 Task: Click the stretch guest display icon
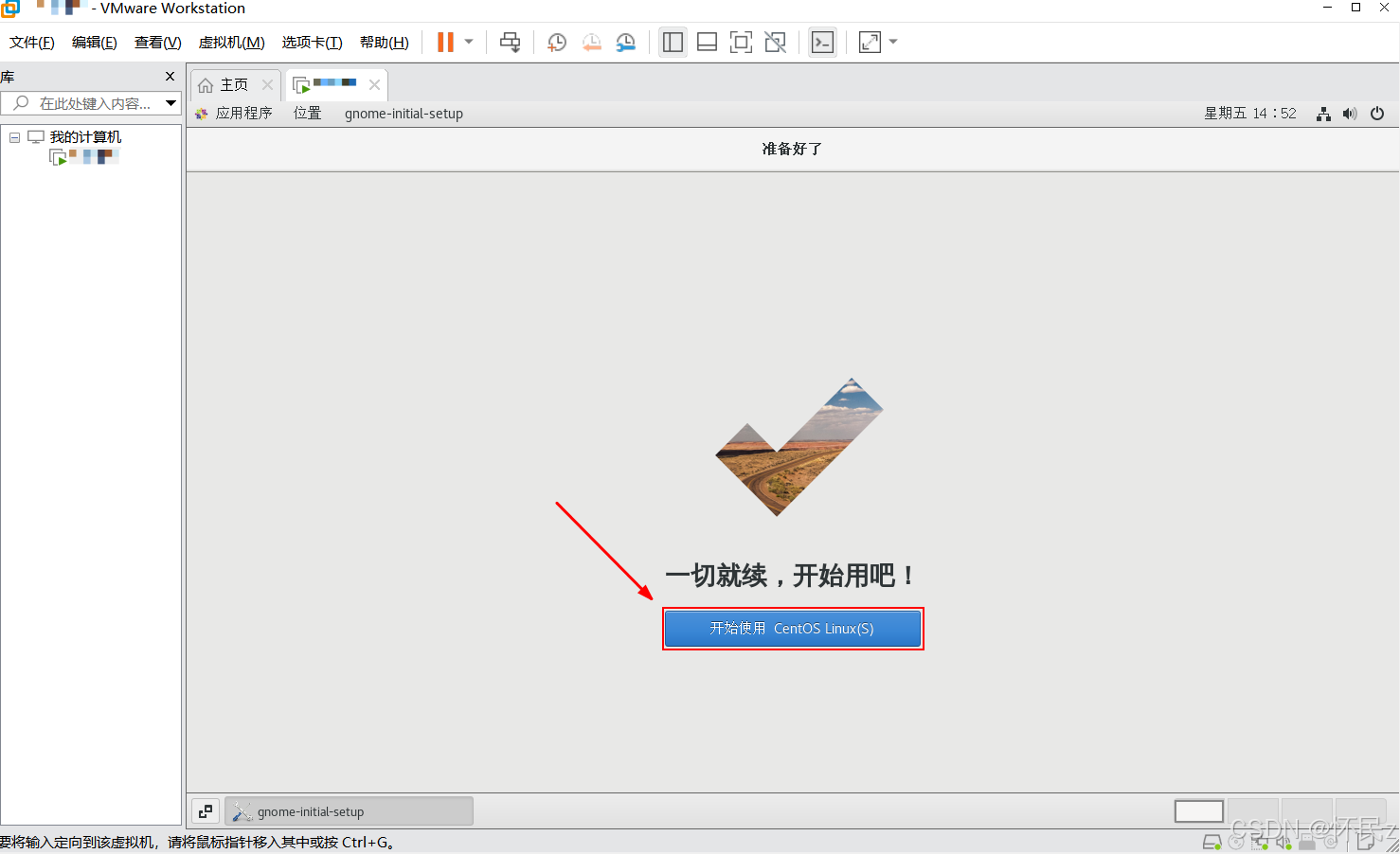[x=870, y=42]
